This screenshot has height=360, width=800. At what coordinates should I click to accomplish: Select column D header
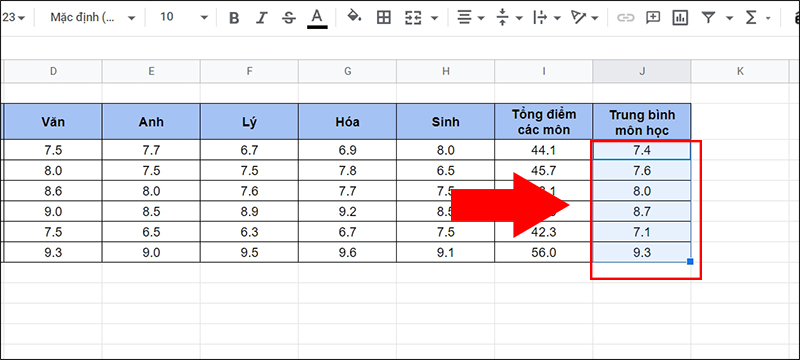click(x=53, y=71)
